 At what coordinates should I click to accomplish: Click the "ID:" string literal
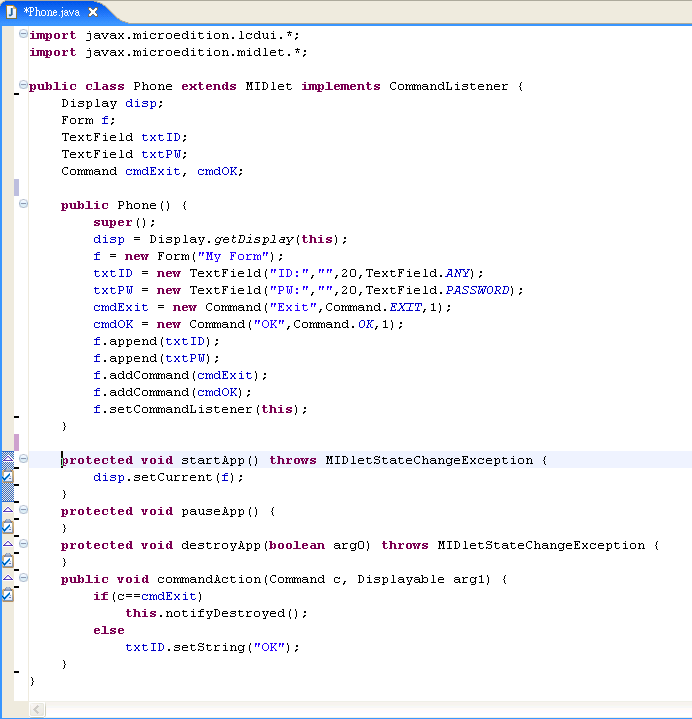pyautogui.click(x=289, y=273)
